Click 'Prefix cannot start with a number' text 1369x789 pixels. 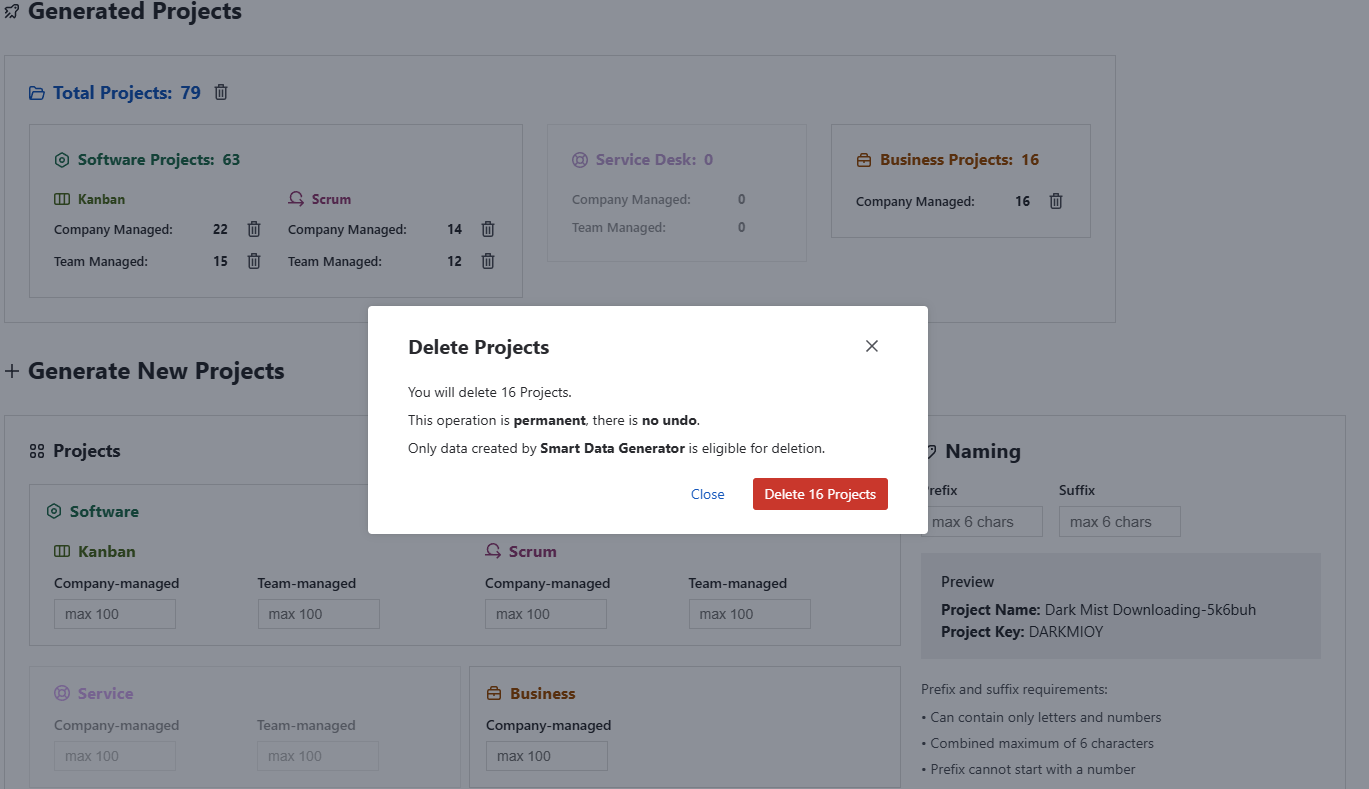pos(1033,769)
